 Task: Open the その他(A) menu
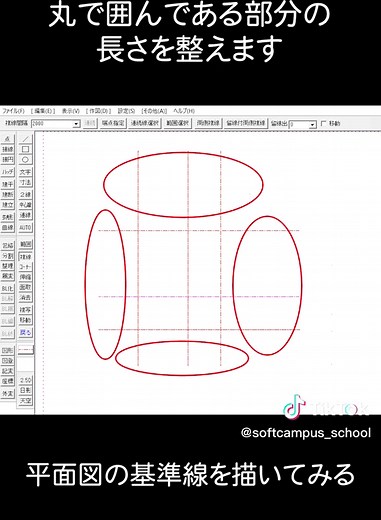click(x=154, y=111)
